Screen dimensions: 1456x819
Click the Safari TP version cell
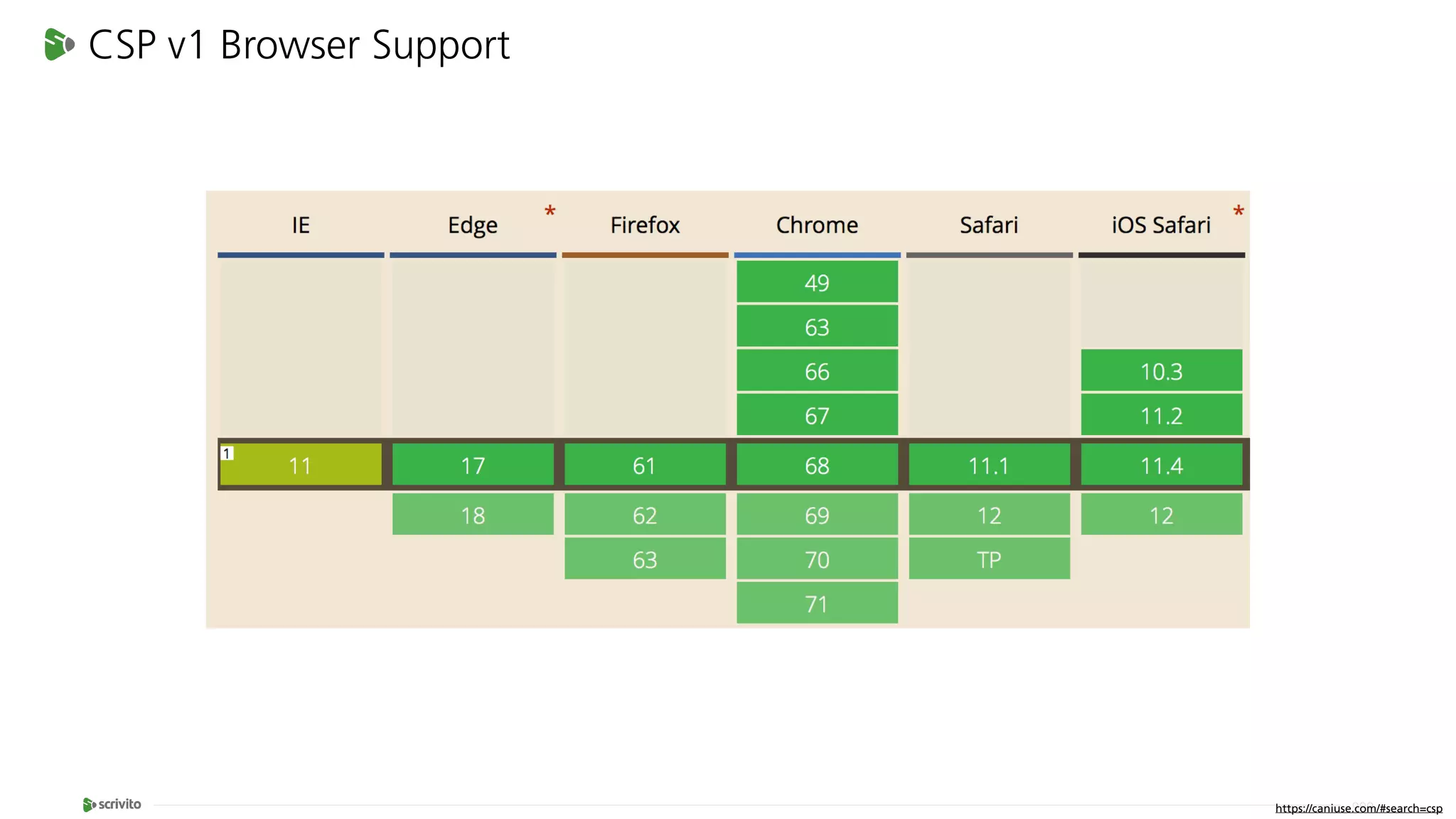click(989, 560)
